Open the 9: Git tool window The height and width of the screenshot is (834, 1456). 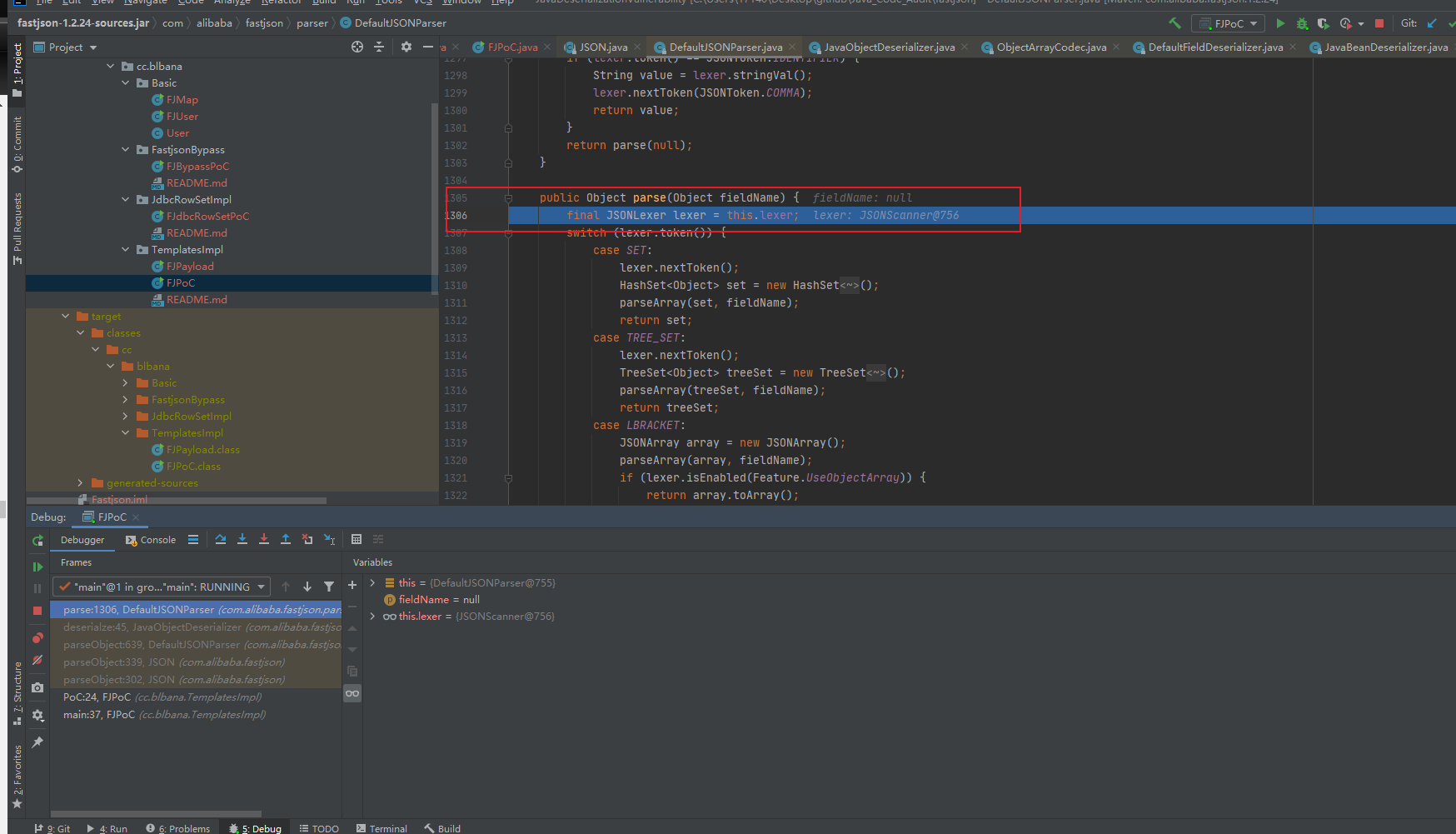point(52,828)
